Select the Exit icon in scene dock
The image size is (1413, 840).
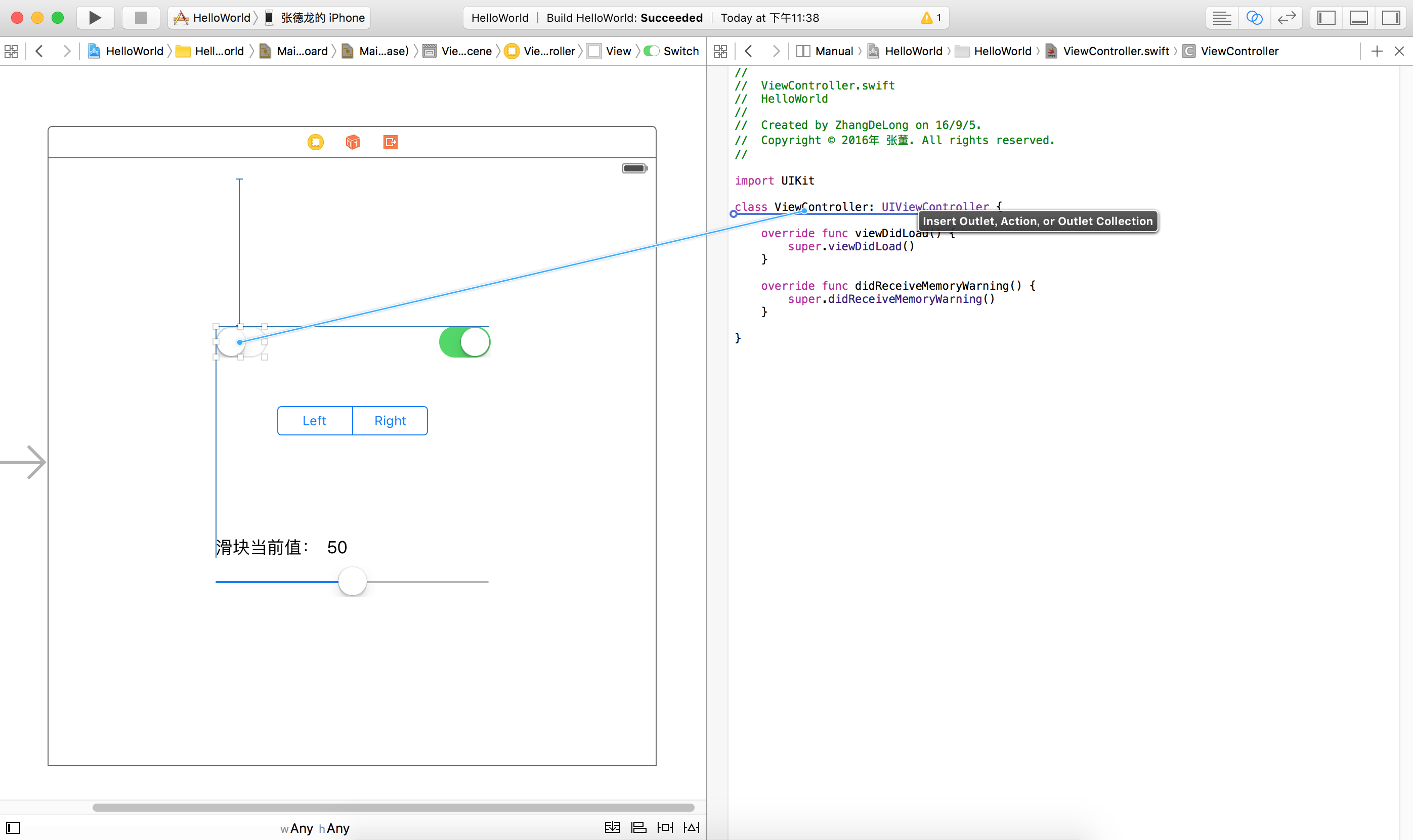390,142
